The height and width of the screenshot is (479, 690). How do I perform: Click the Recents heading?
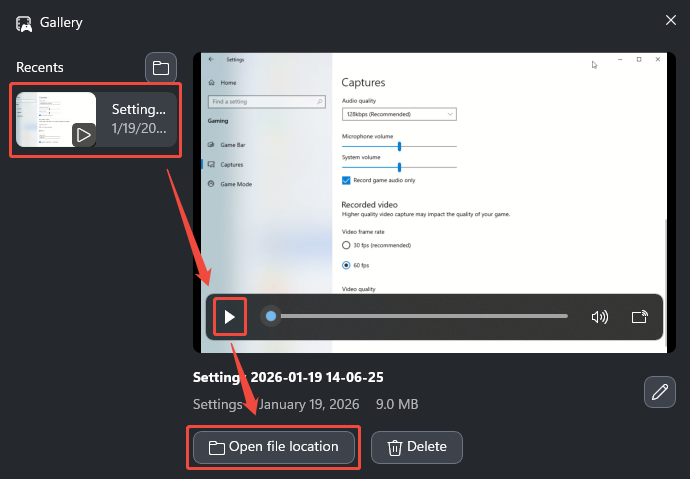click(x=40, y=67)
